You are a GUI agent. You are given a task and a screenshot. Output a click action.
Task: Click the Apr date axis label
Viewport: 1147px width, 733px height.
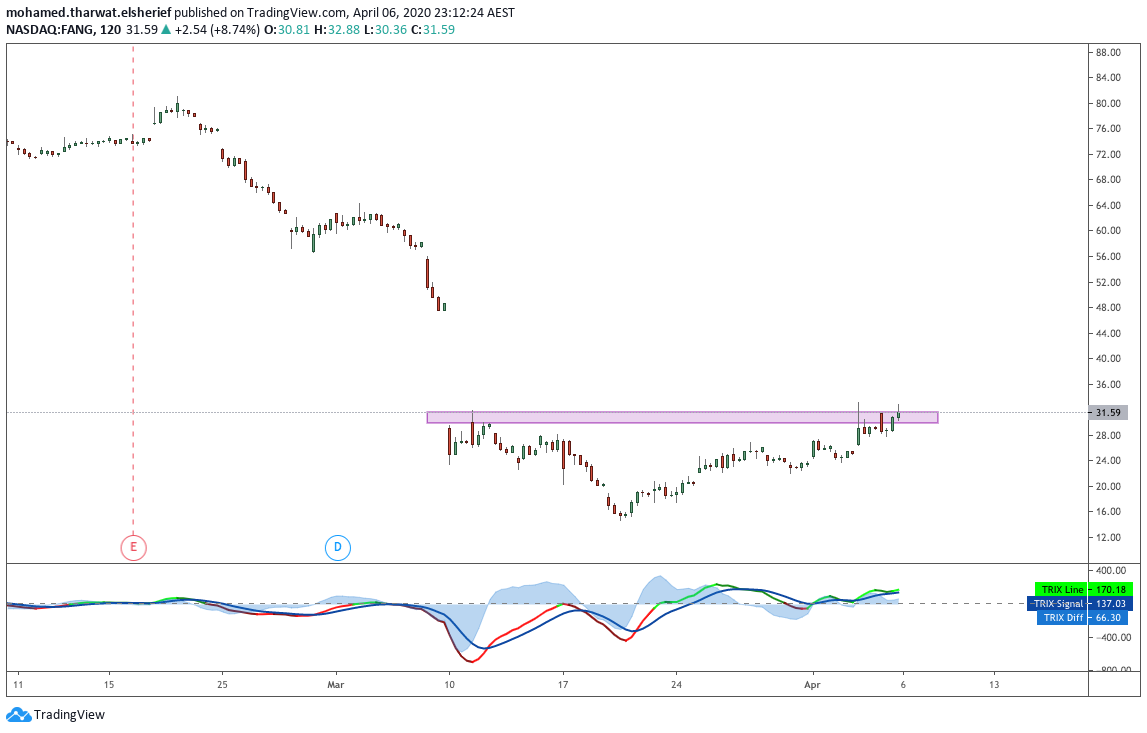(812, 685)
